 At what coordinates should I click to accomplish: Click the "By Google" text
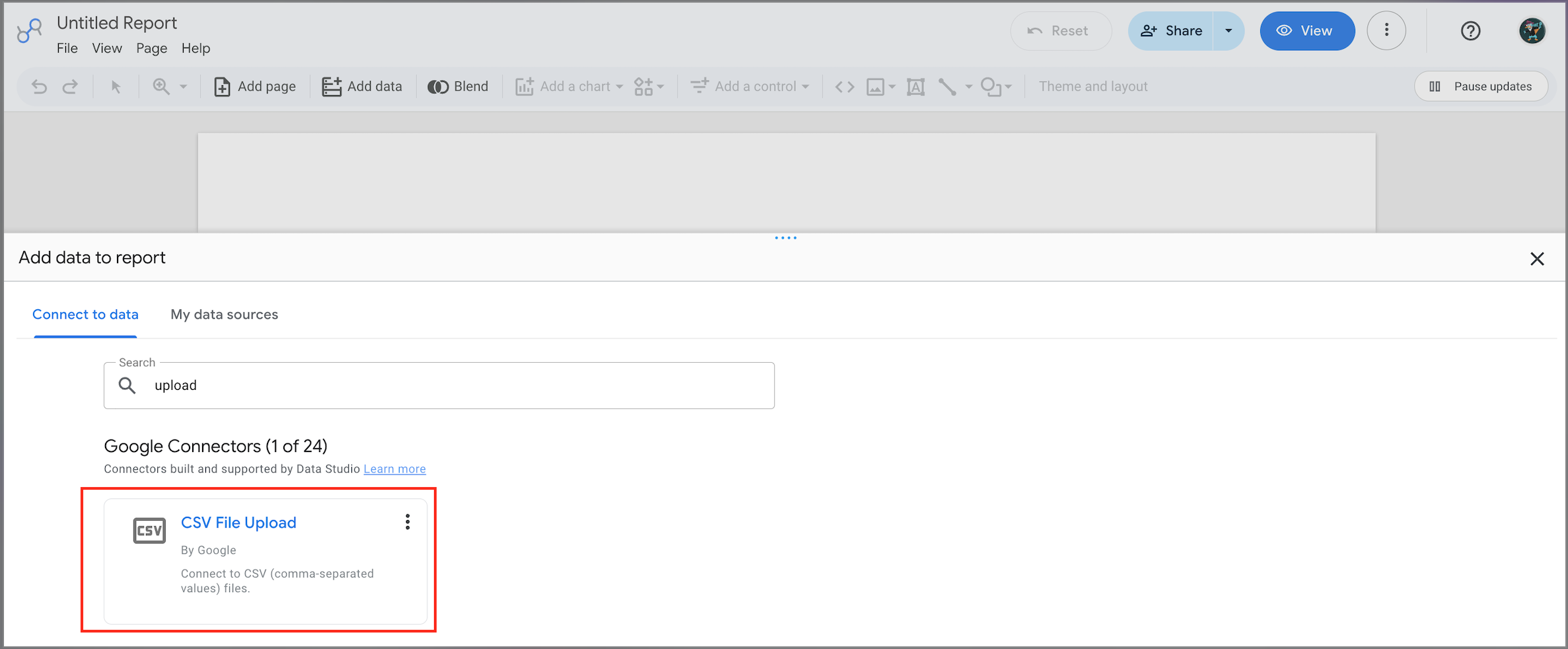(x=209, y=550)
